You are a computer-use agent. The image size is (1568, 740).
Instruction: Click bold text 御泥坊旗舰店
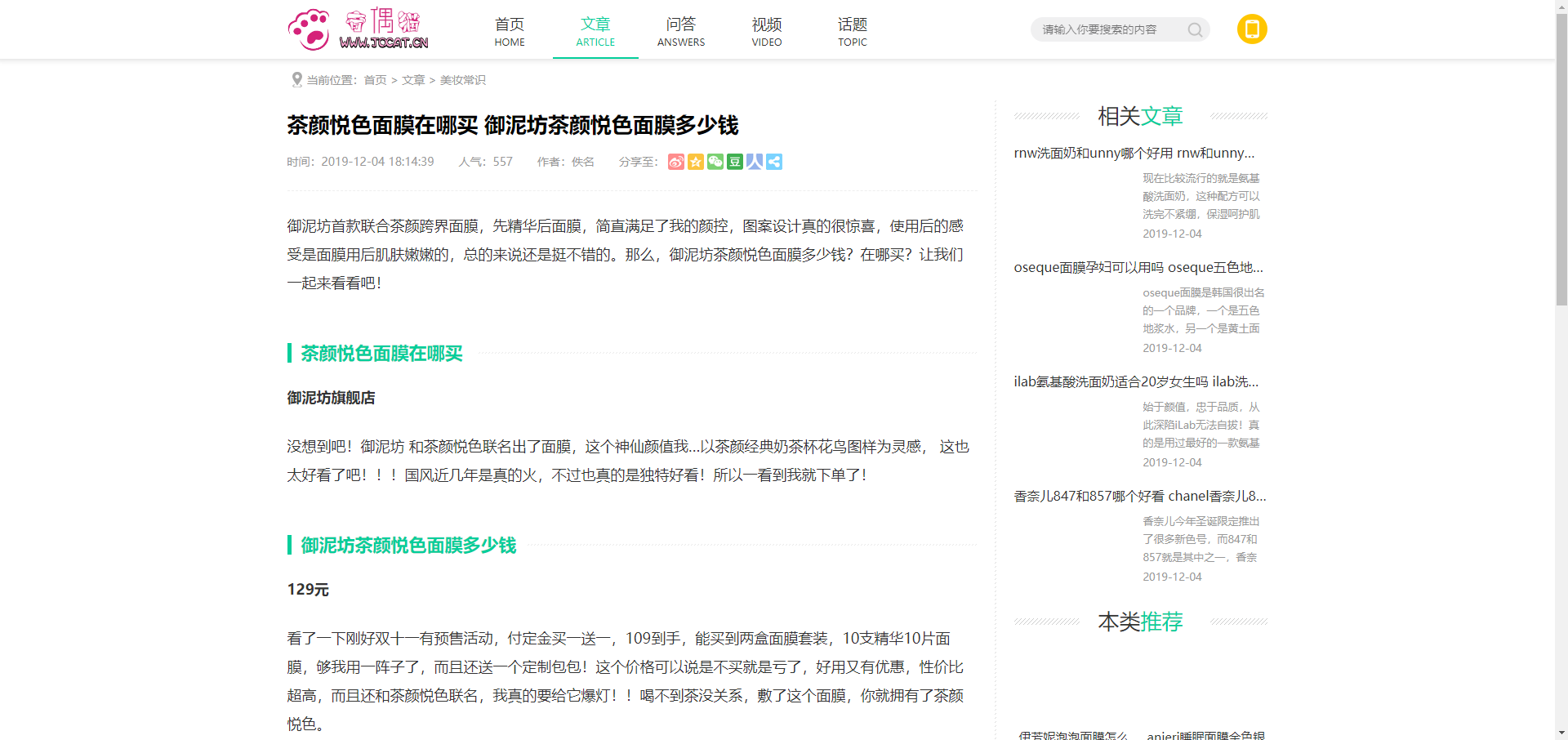(331, 398)
